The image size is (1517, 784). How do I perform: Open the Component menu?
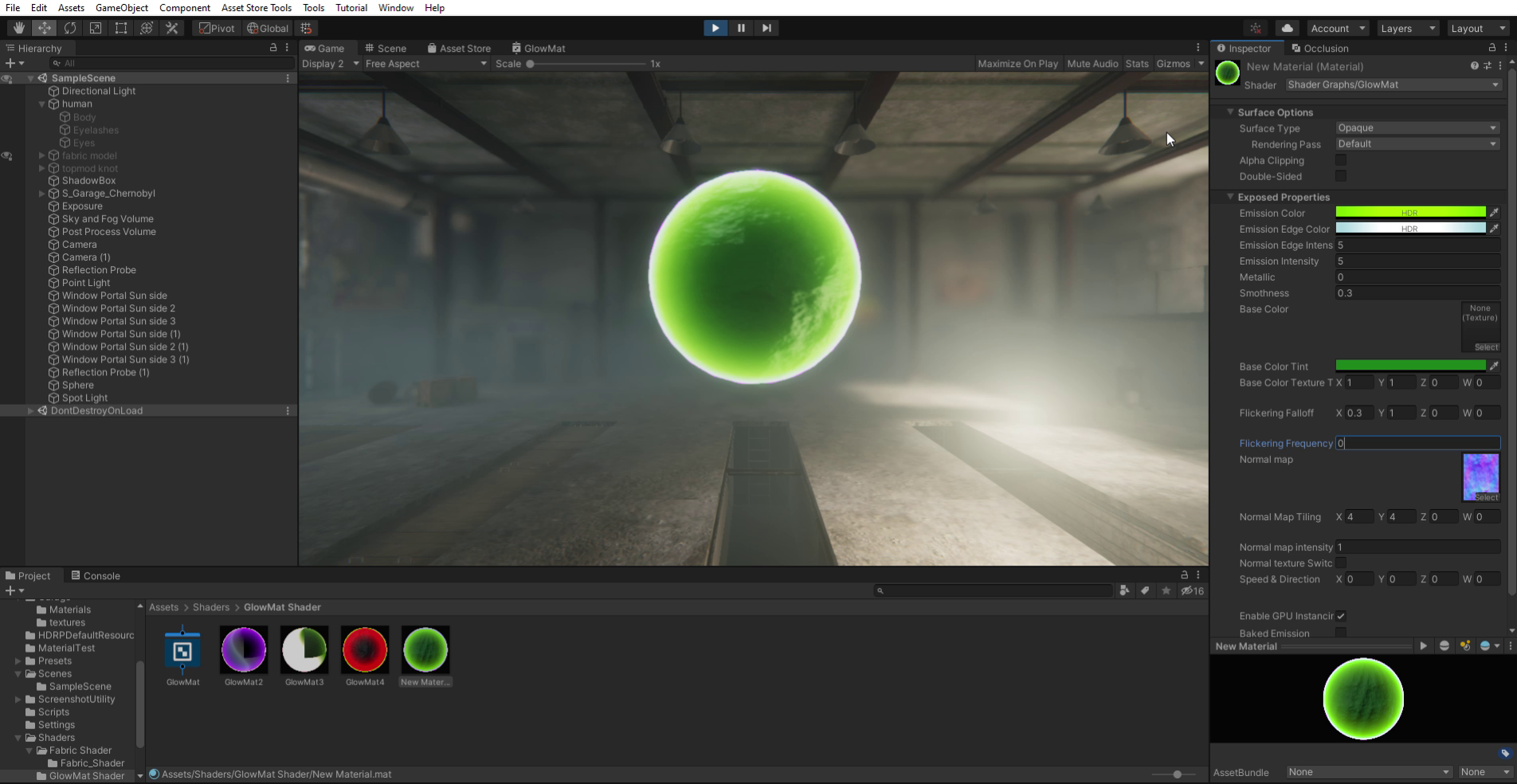184,7
